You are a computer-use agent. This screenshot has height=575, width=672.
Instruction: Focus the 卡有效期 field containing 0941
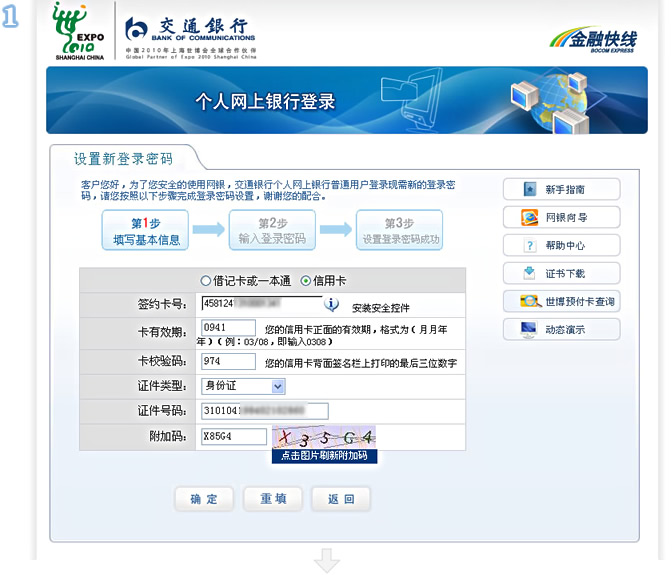[x=228, y=328]
